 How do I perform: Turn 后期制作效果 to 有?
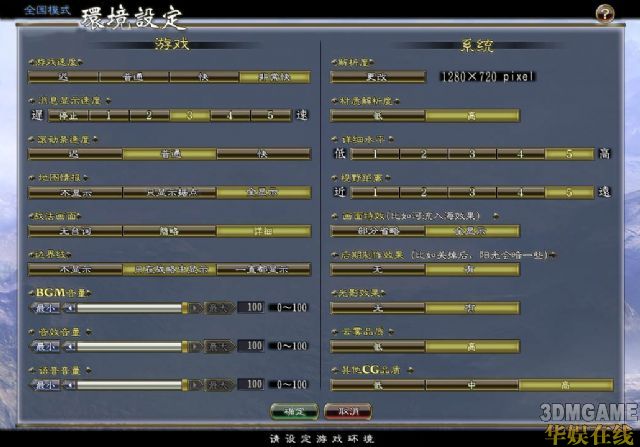(x=472, y=269)
